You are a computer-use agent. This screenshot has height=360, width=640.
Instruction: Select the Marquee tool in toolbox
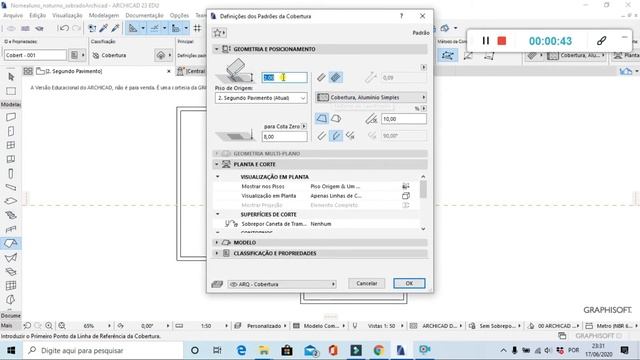click(11, 91)
